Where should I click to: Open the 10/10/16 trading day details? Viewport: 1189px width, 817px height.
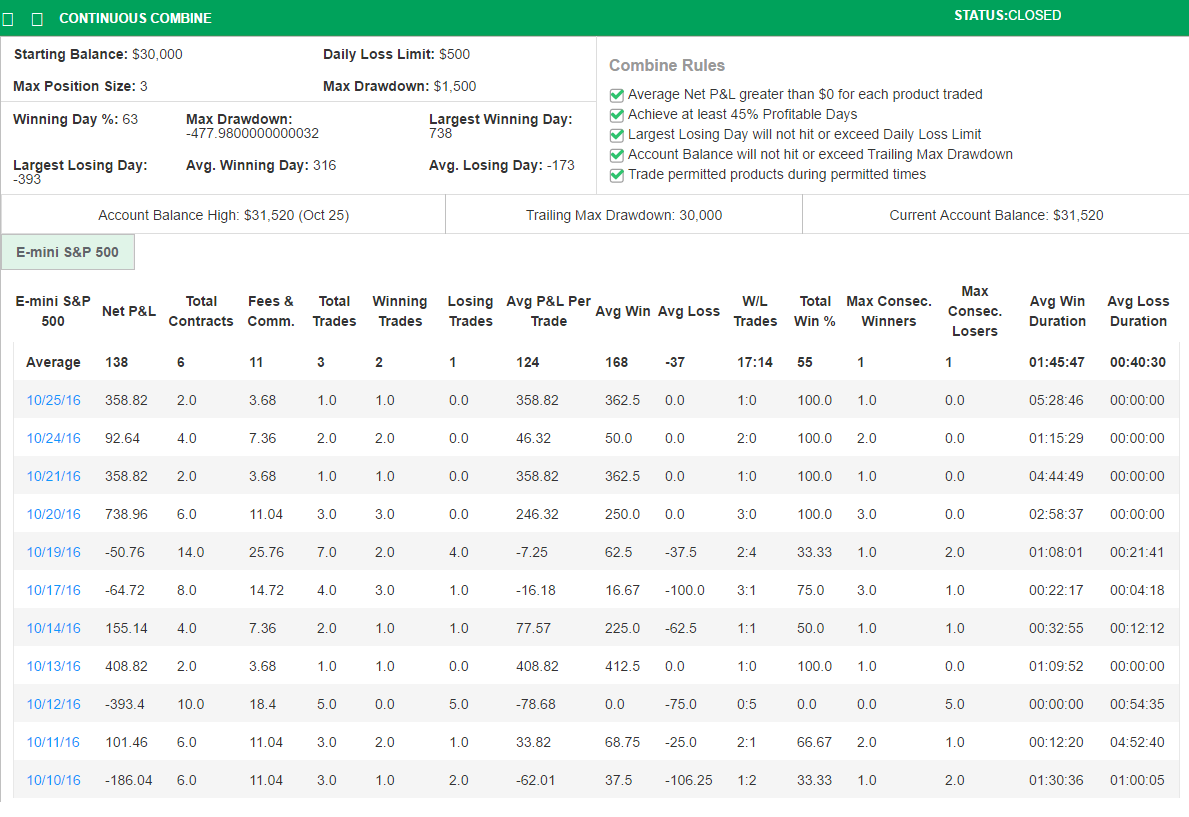pyautogui.click(x=53, y=780)
